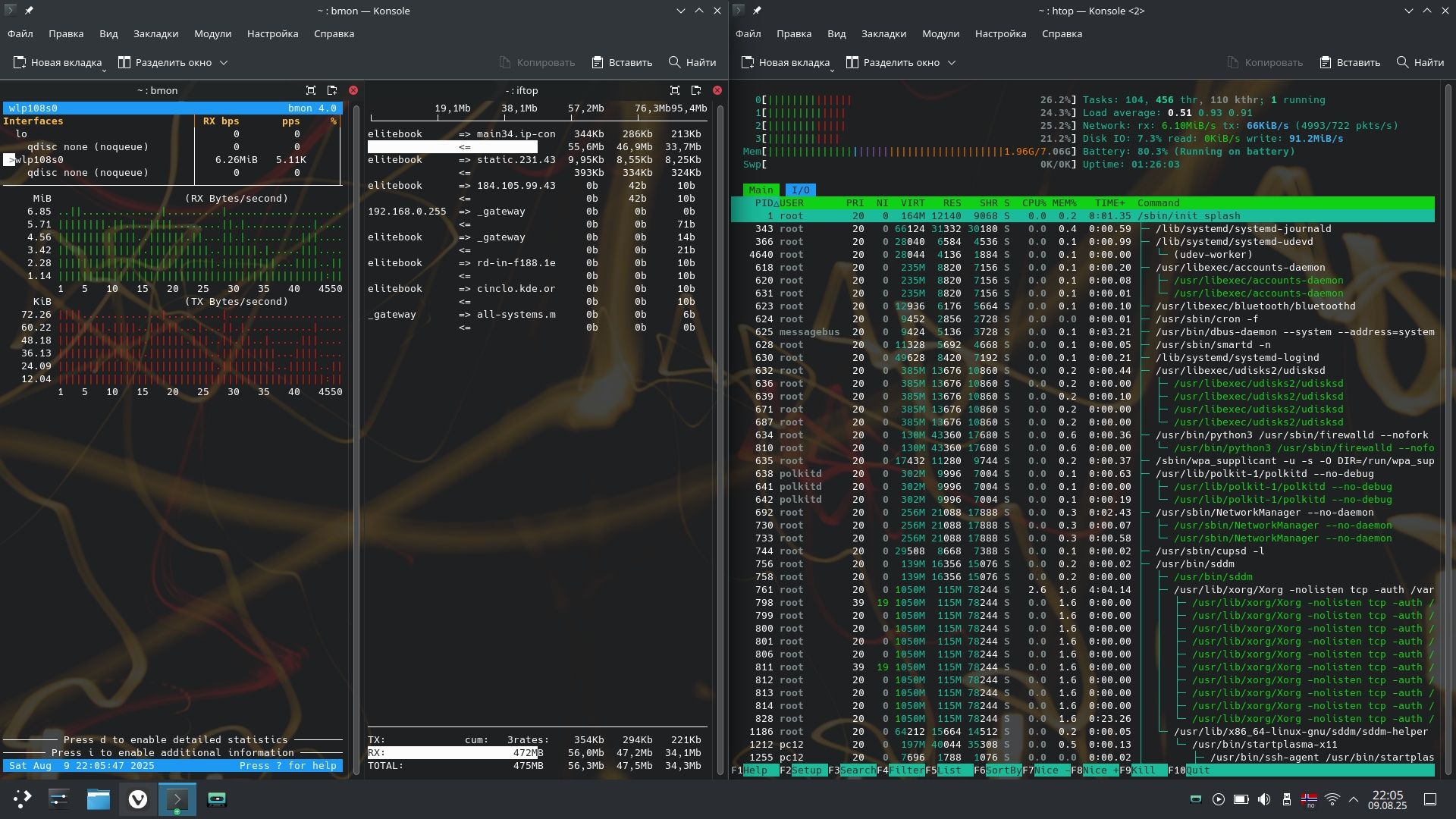Select the /usr/sbin/cron -f process row in htop
Screen dimensions: 1456x819
point(1083,319)
